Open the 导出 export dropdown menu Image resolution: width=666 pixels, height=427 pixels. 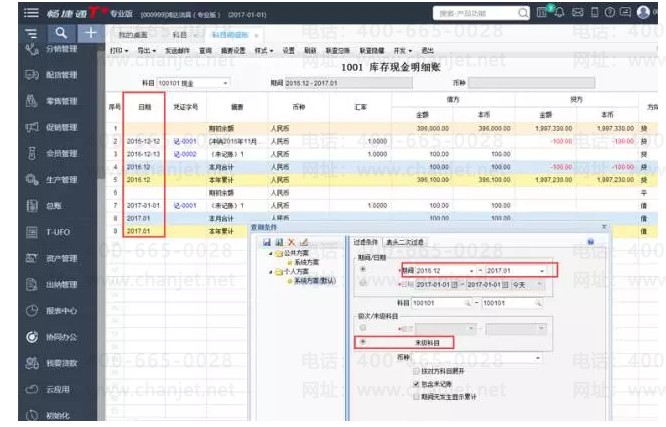(x=147, y=51)
